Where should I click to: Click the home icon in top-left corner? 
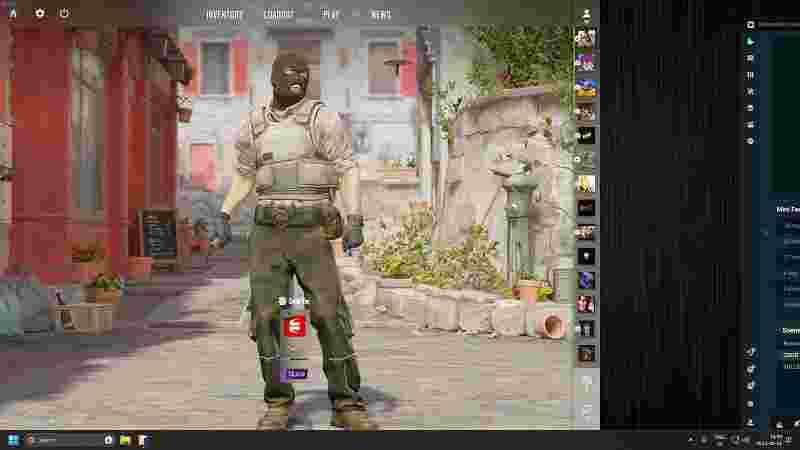pyautogui.click(x=13, y=13)
